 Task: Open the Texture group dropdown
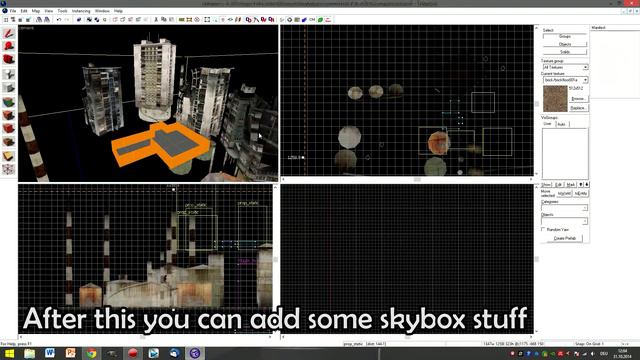click(565, 67)
